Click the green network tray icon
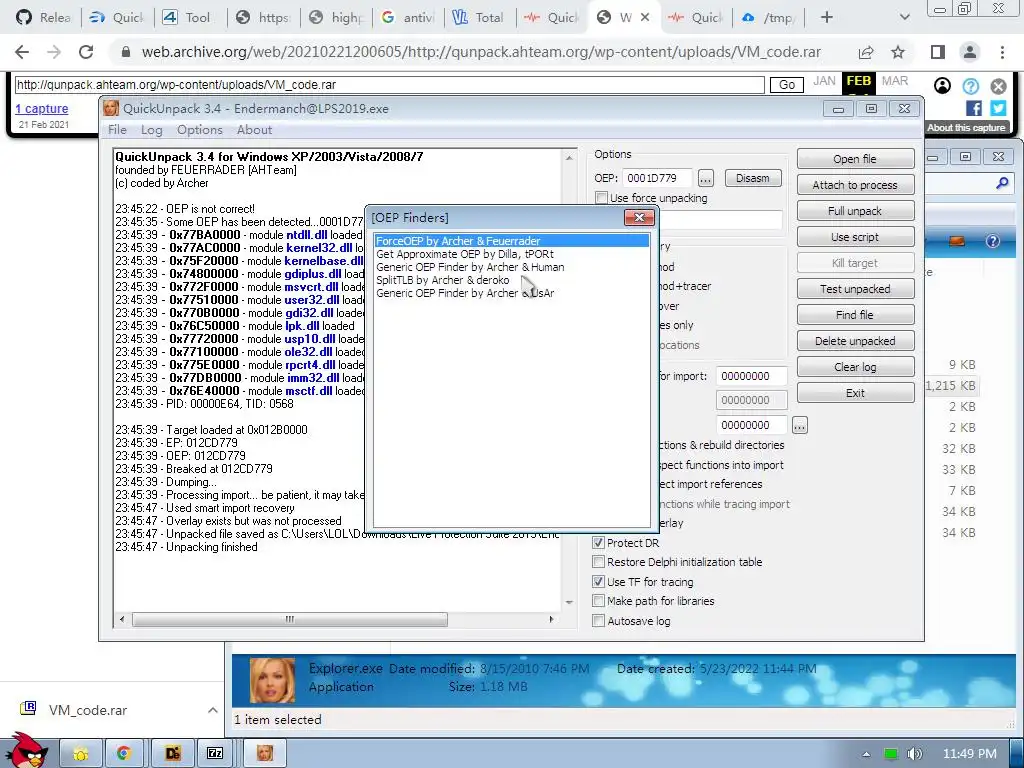The image size is (1024, 768). (x=890, y=754)
